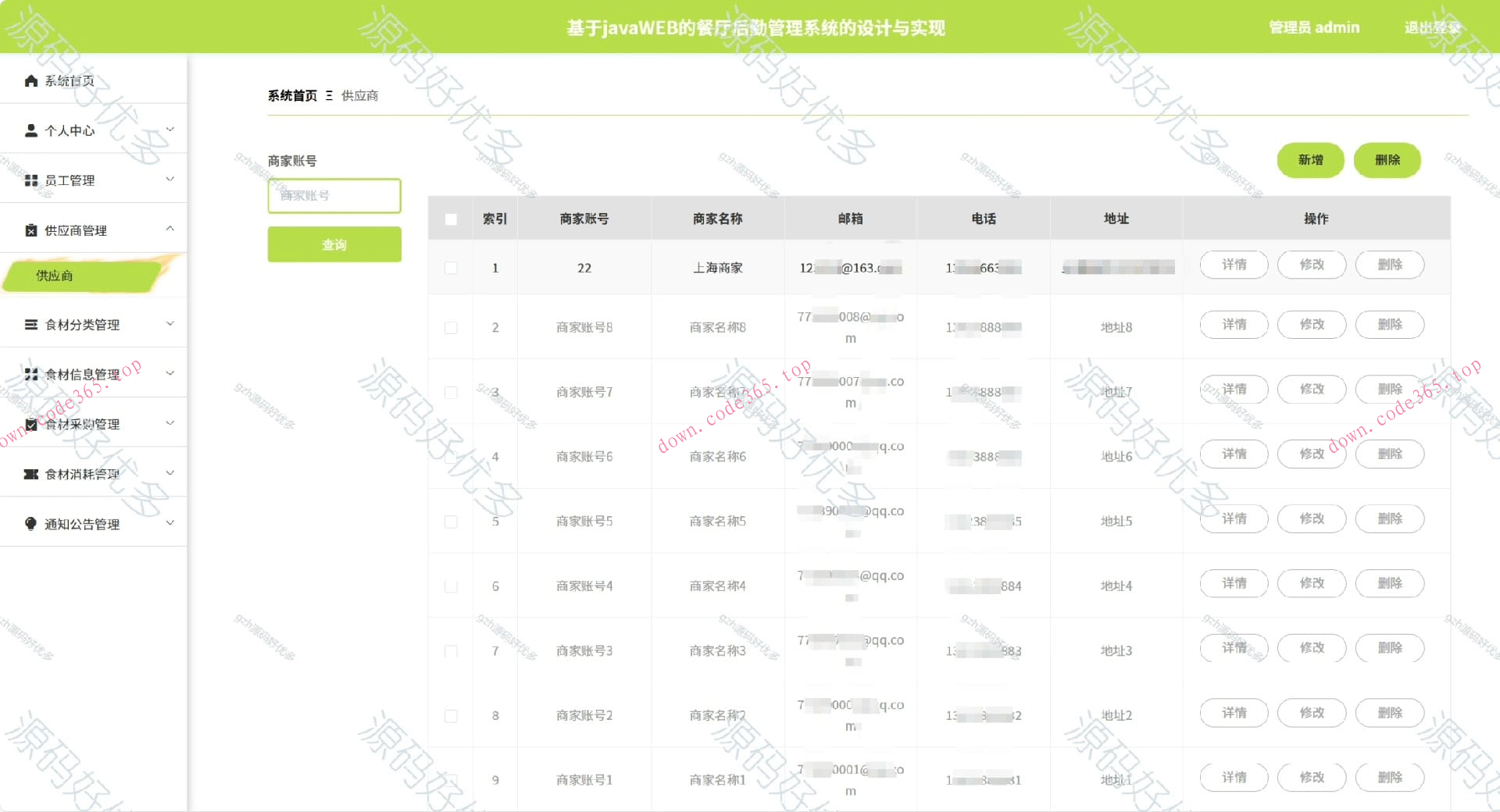
Task: Expand the 员工管理 chevron
Action: click(170, 180)
